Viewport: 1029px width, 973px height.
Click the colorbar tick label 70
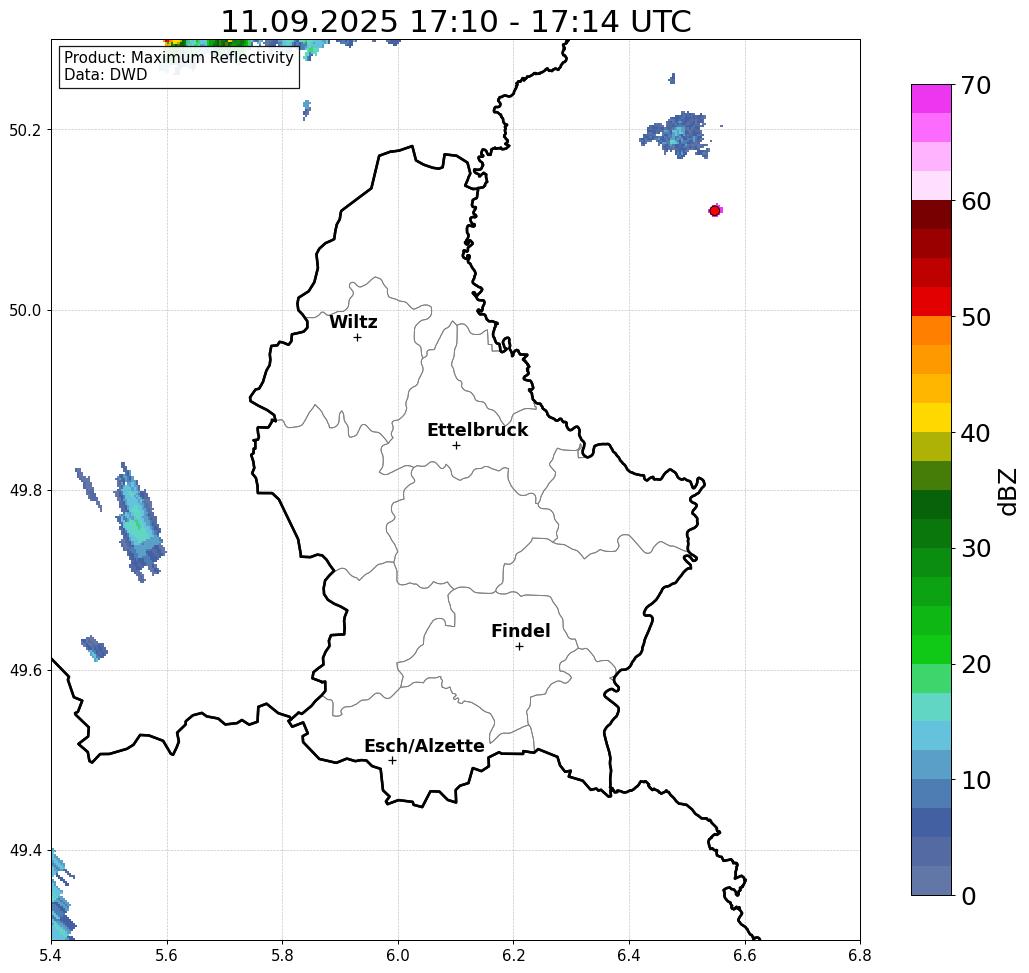[976, 85]
